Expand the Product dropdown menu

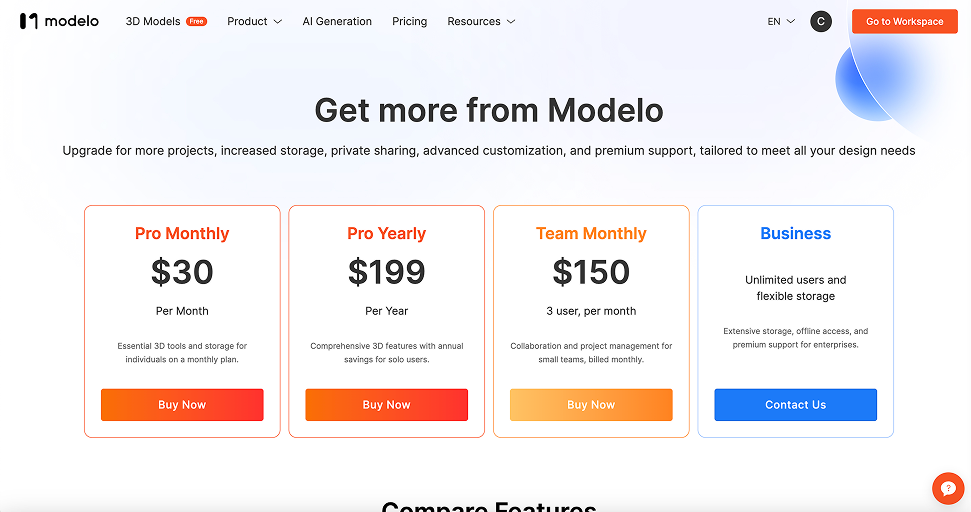tap(254, 21)
